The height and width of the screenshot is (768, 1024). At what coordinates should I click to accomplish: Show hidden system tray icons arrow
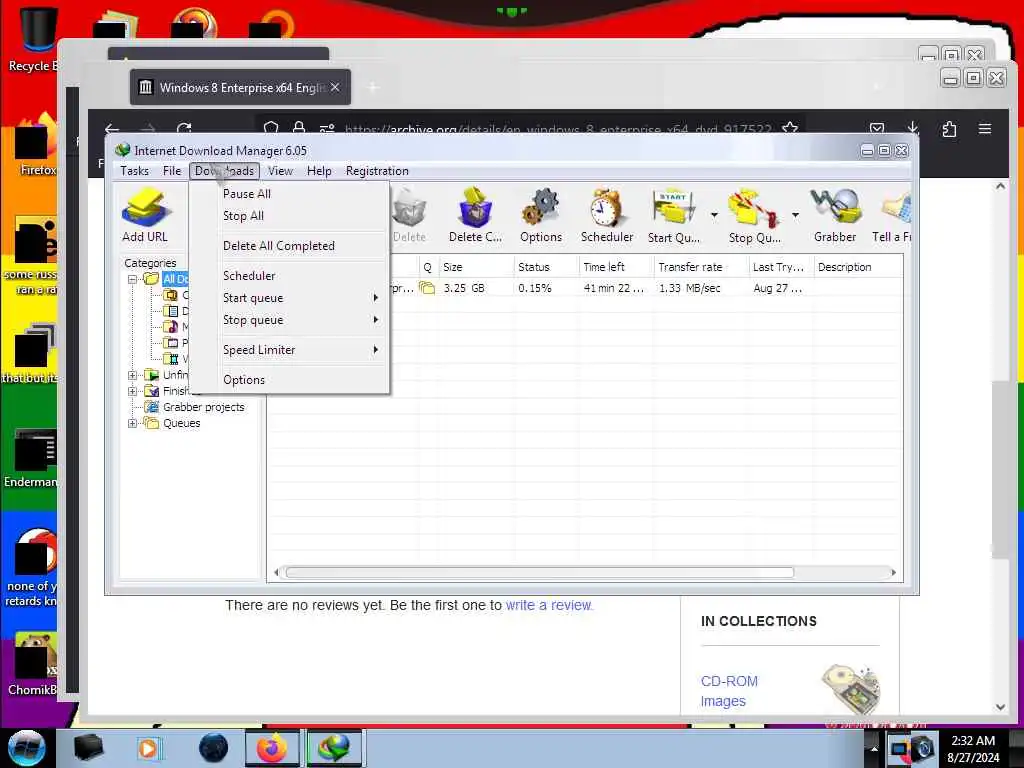coord(873,748)
